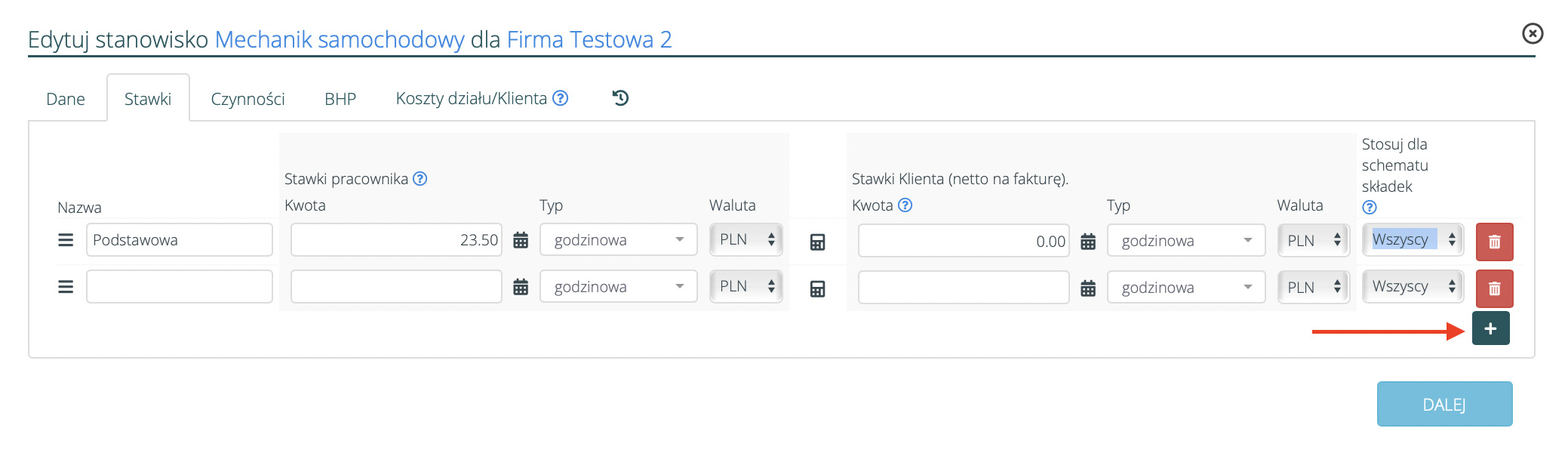Open Wszyscy dropdown in Podstawowa row
Screen dimensions: 1568x456
coord(1413,240)
